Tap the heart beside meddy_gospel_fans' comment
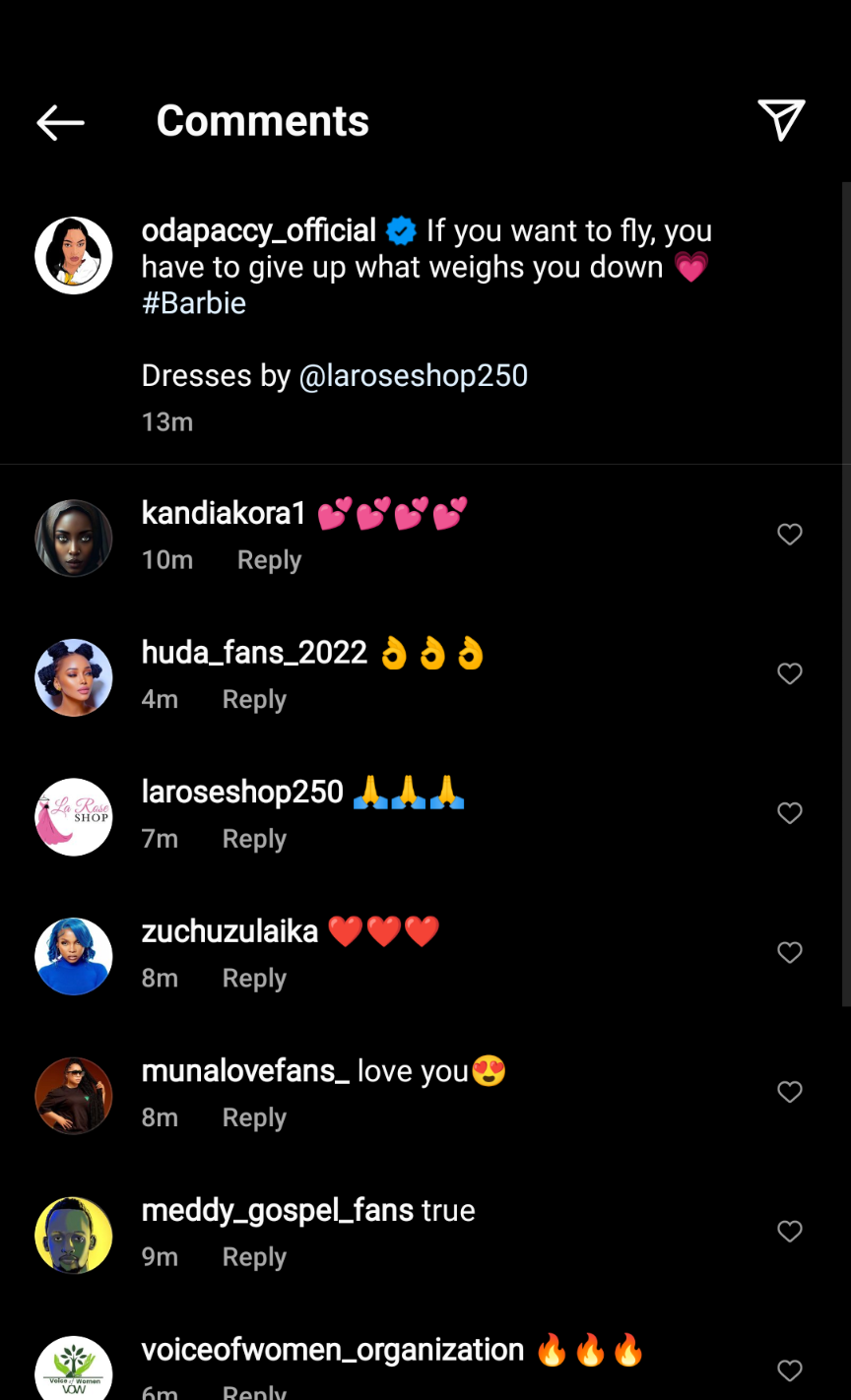This screenshot has width=851, height=1400. click(x=790, y=1232)
